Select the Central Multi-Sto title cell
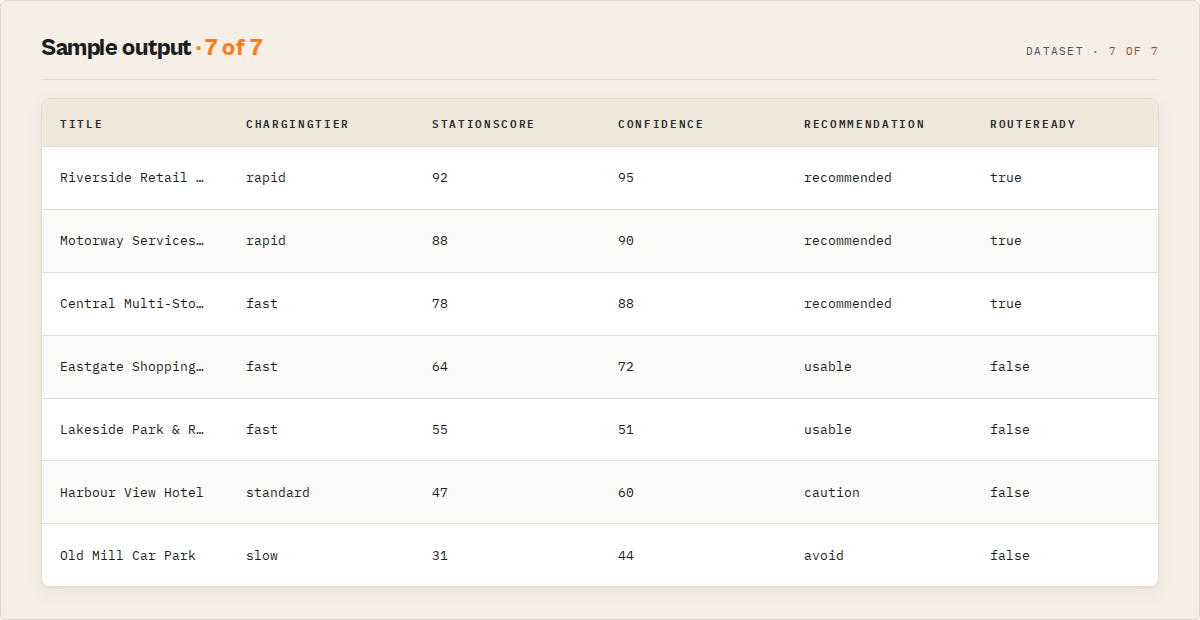This screenshot has height=620, width=1200. (132, 304)
